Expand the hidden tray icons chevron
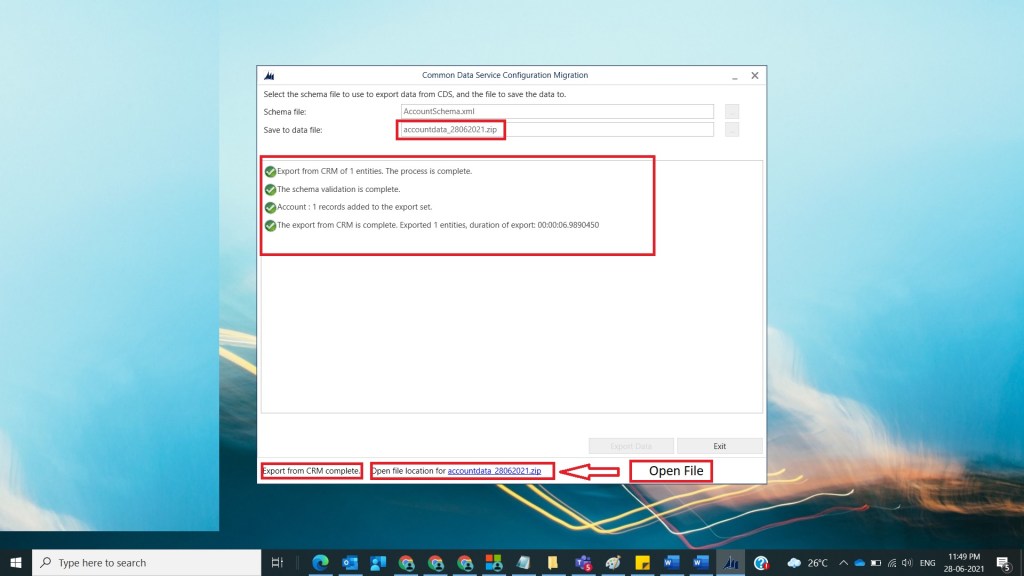This screenshot has width=1024, height=576. 843,563
